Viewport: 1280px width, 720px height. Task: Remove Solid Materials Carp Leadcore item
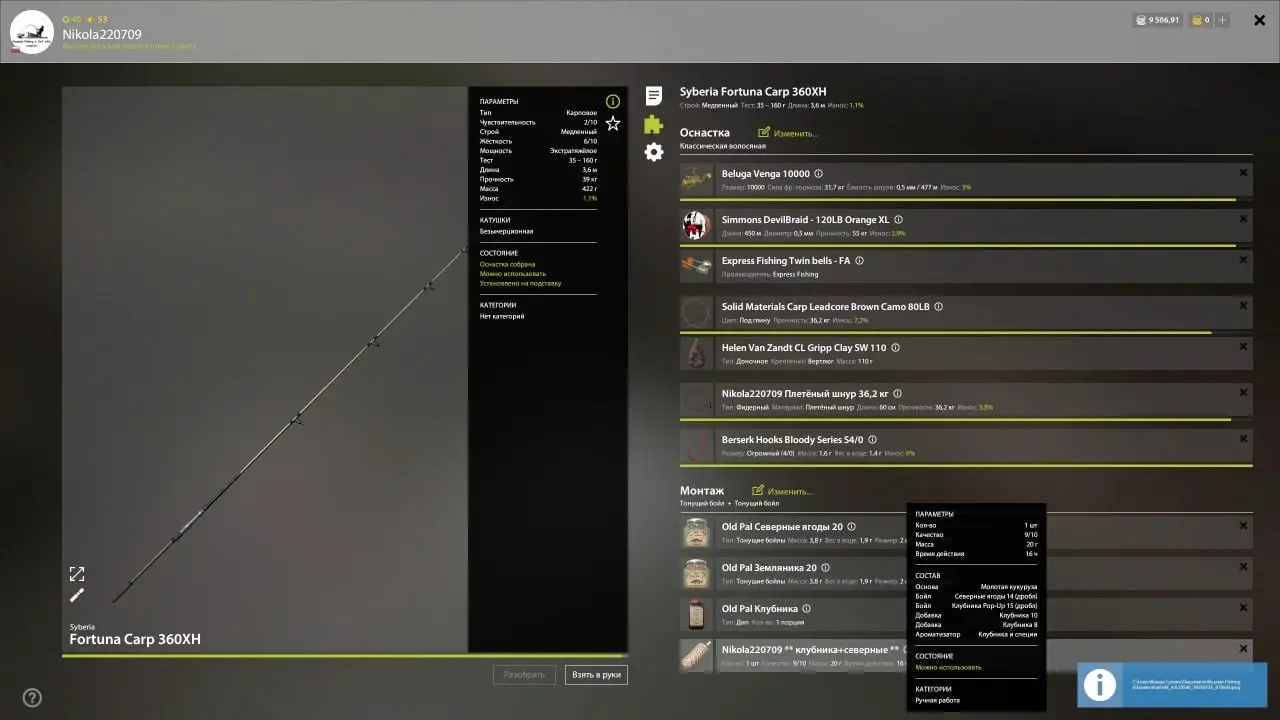[1243, 306]
